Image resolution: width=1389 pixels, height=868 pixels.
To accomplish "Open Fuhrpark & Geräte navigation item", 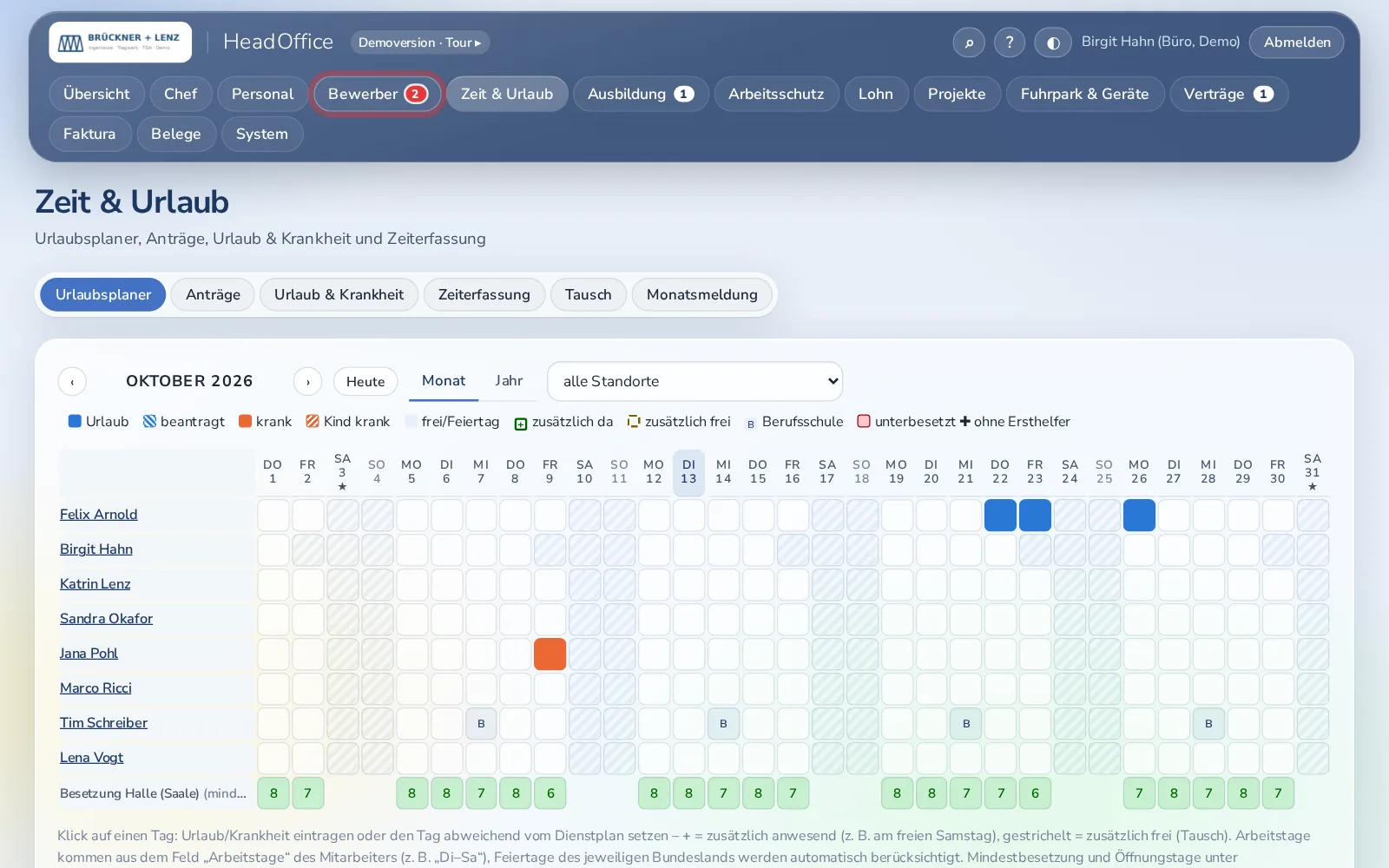I will click(1085, 94).
